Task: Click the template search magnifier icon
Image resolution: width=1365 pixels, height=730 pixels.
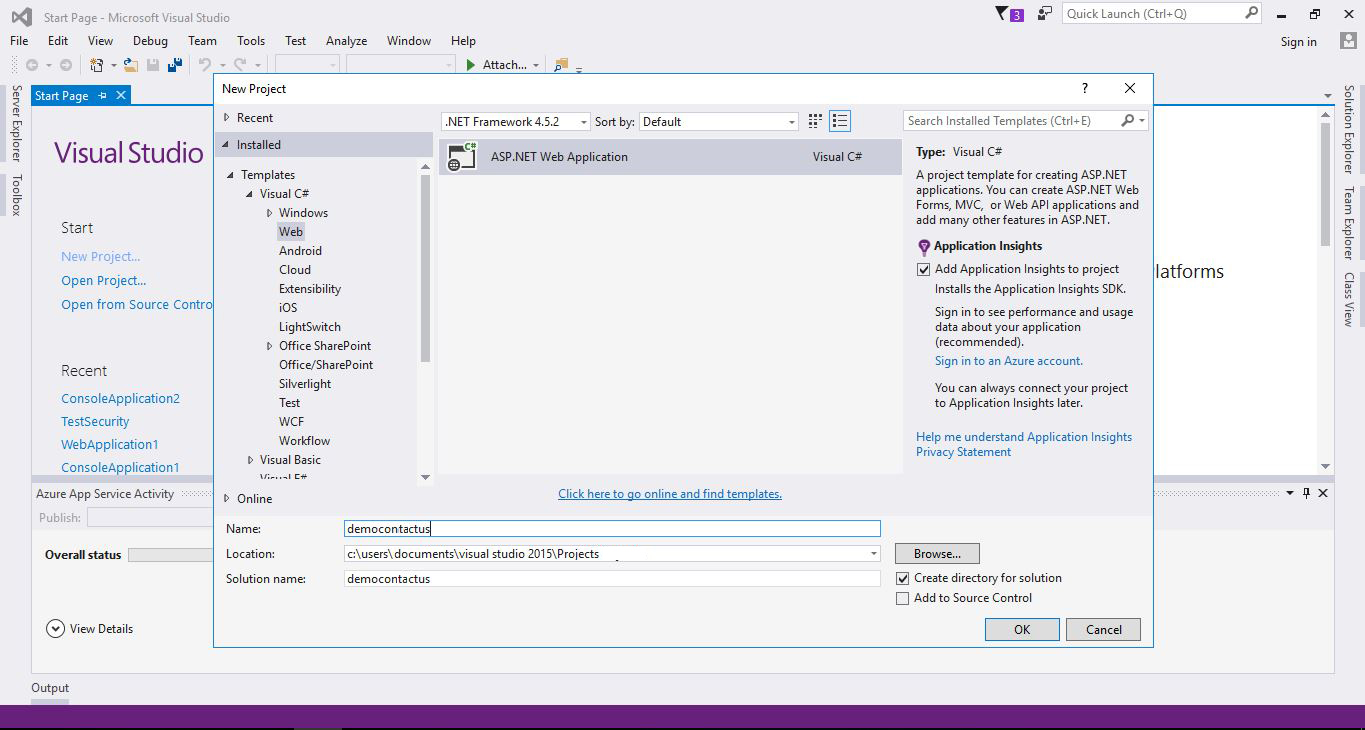Action: 1128,121
